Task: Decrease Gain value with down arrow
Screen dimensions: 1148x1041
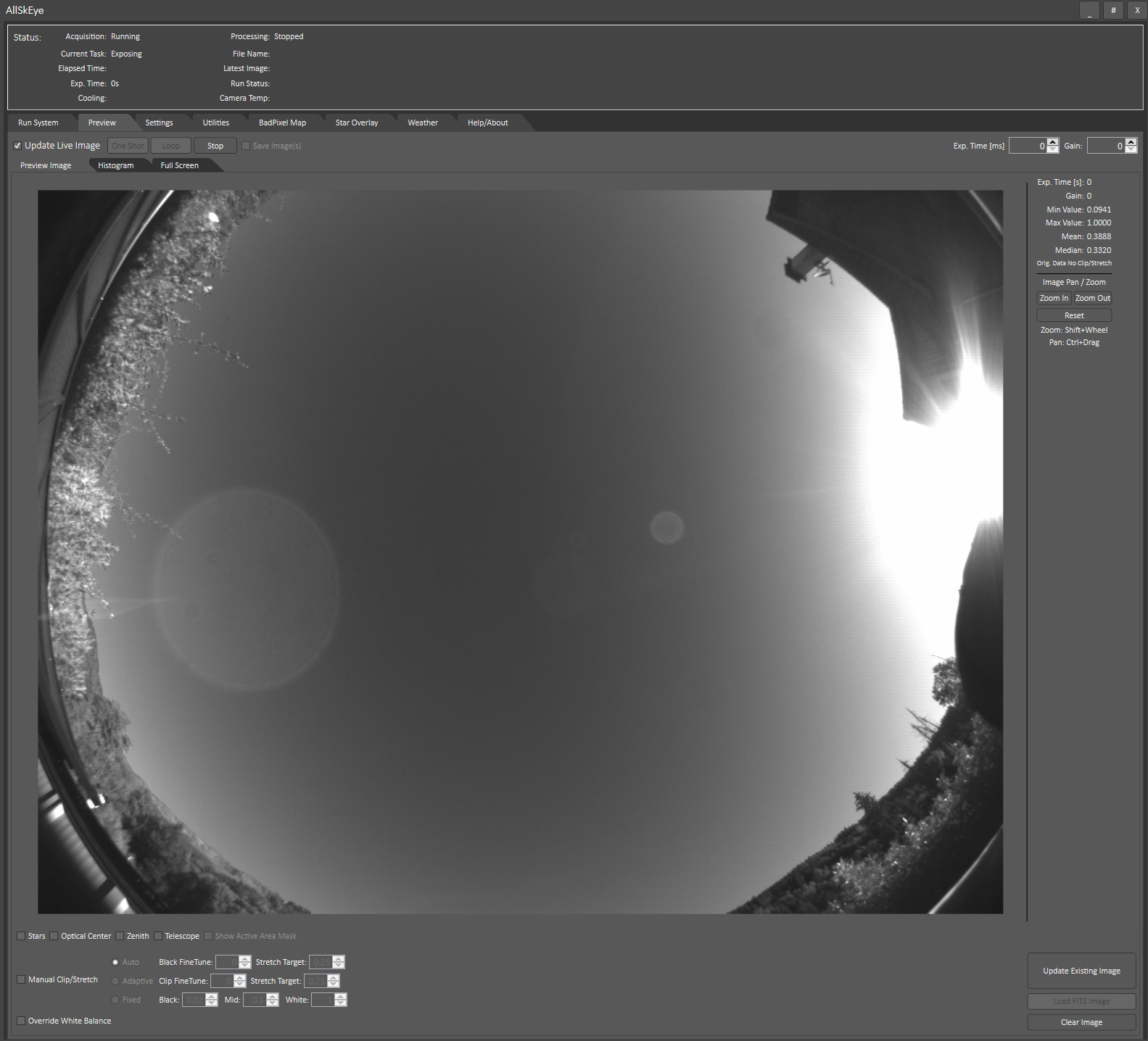Action: click(1131, 149)
